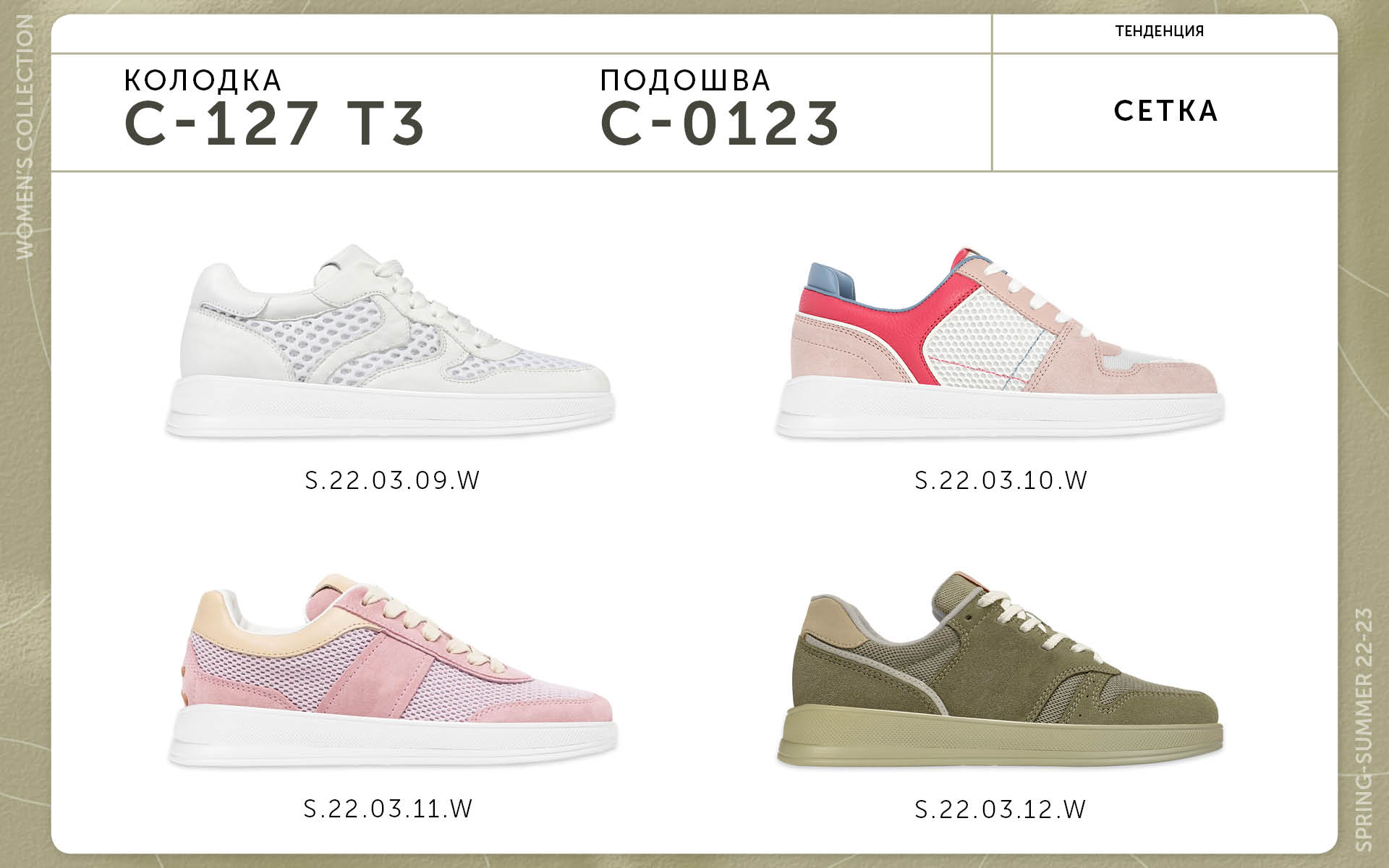The height and width of the screenshot is (868, 1389).
Task: Click the ПОДОШВА heading
Action: 686,80
